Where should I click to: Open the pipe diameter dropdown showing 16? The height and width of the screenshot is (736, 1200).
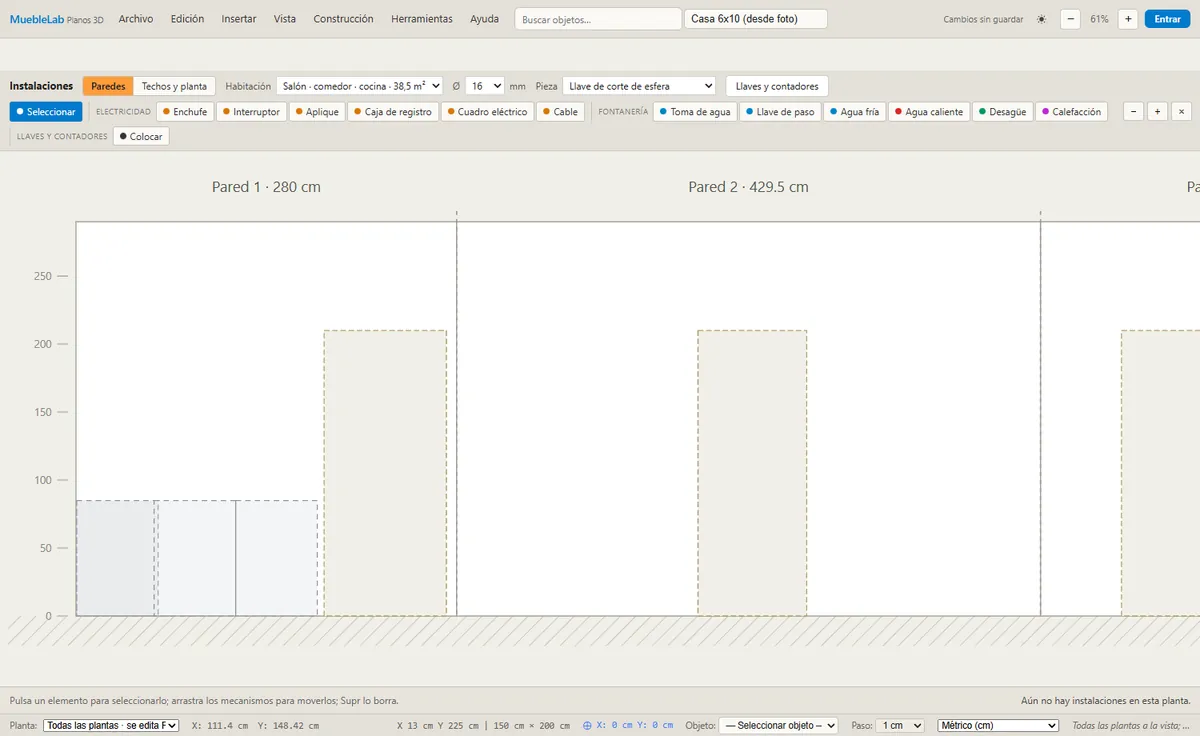point(485,86)
